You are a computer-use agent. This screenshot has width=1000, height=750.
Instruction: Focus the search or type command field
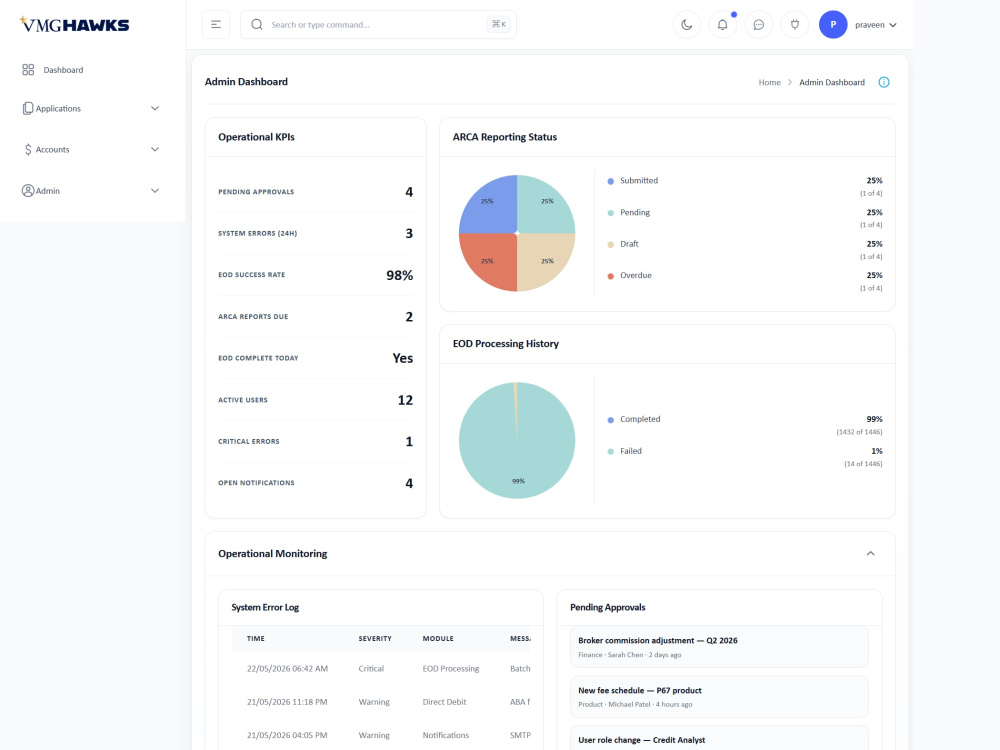[378, 24]
